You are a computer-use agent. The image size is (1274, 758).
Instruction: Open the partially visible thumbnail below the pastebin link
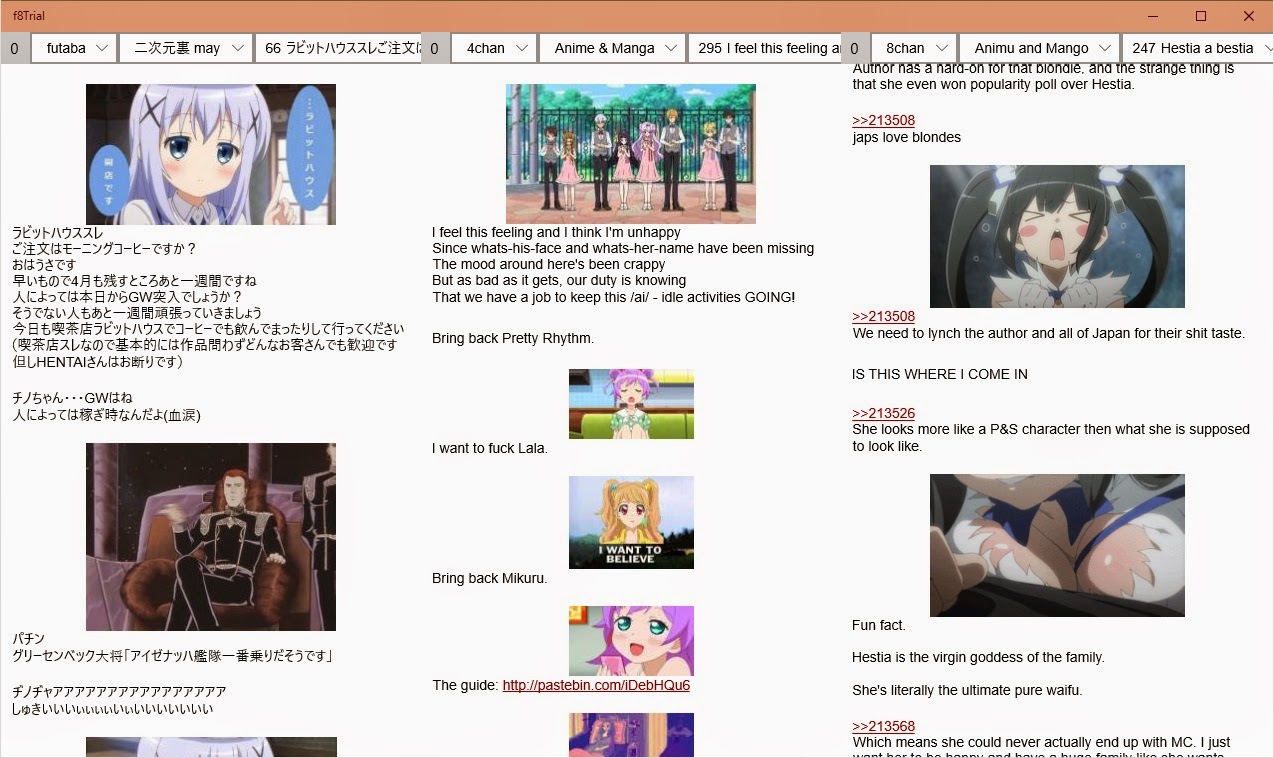click(631, 735)
